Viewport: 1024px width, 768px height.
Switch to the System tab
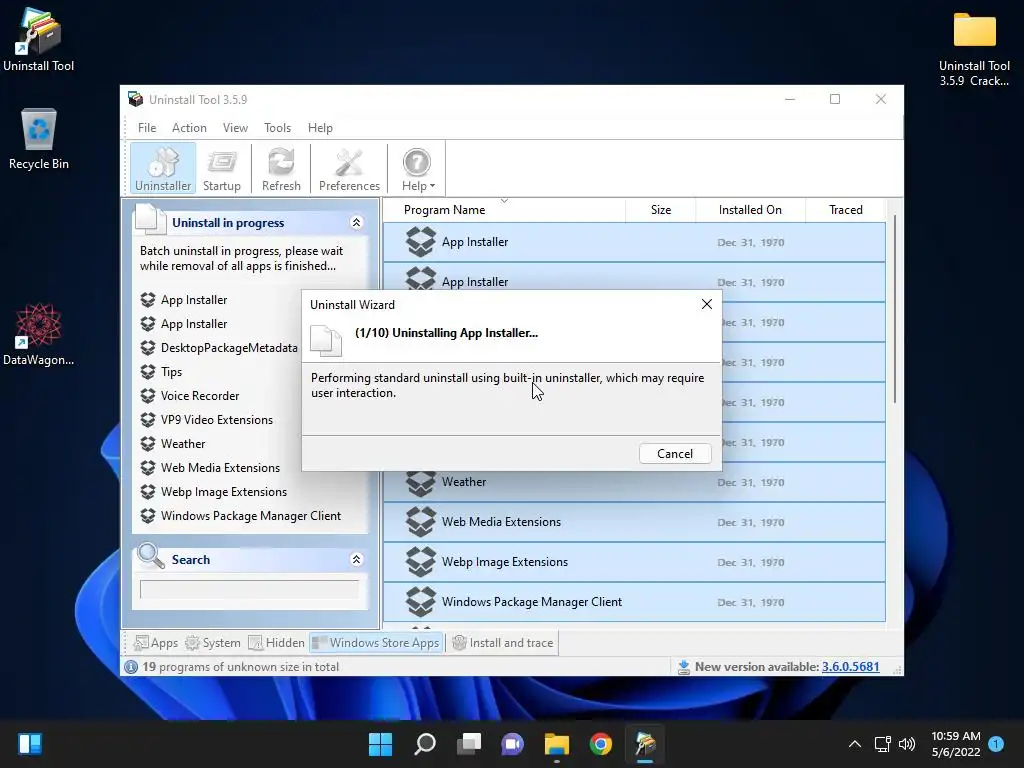coord(213,643)
